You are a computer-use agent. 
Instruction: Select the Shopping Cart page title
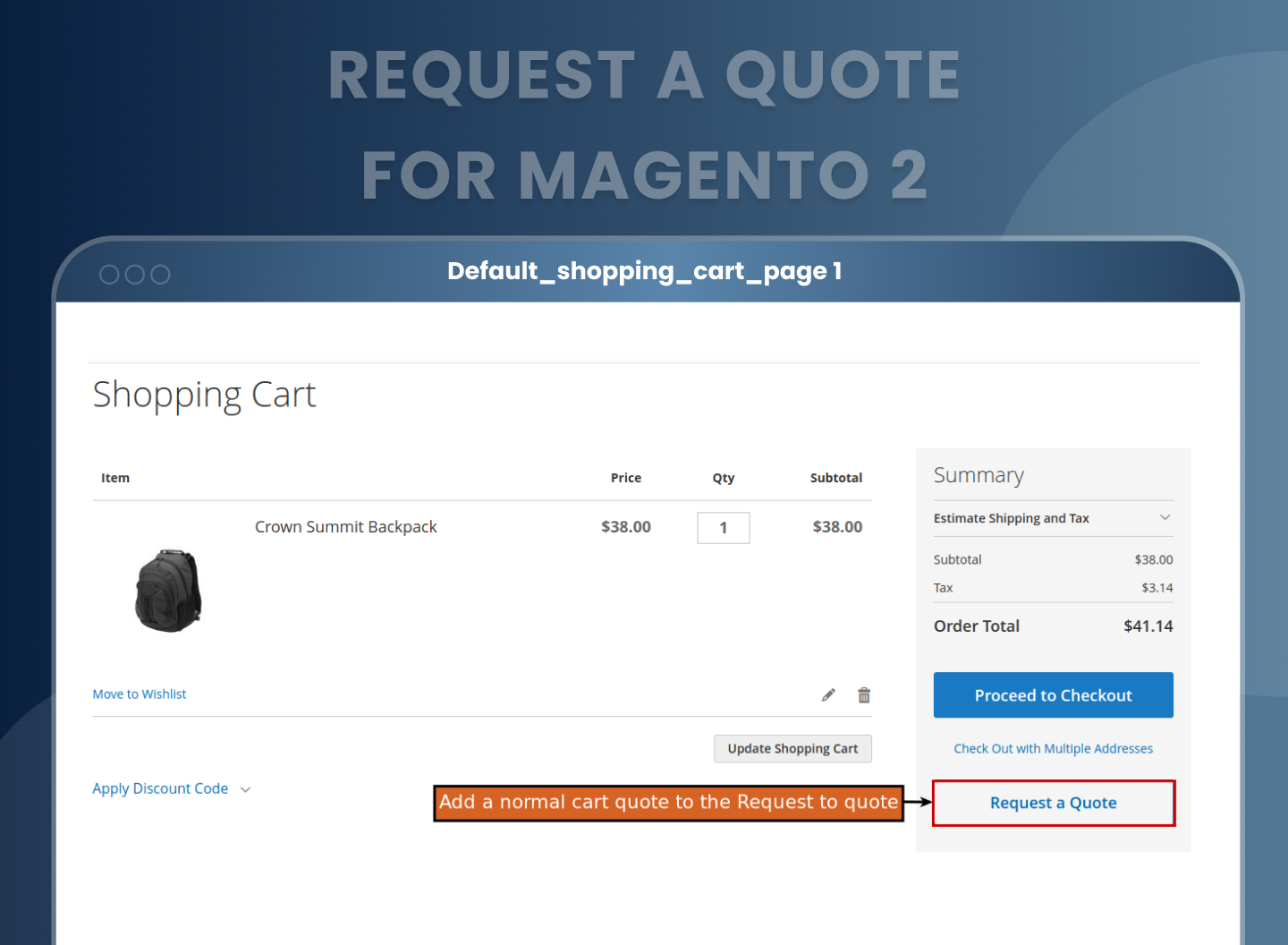(204, 395)
